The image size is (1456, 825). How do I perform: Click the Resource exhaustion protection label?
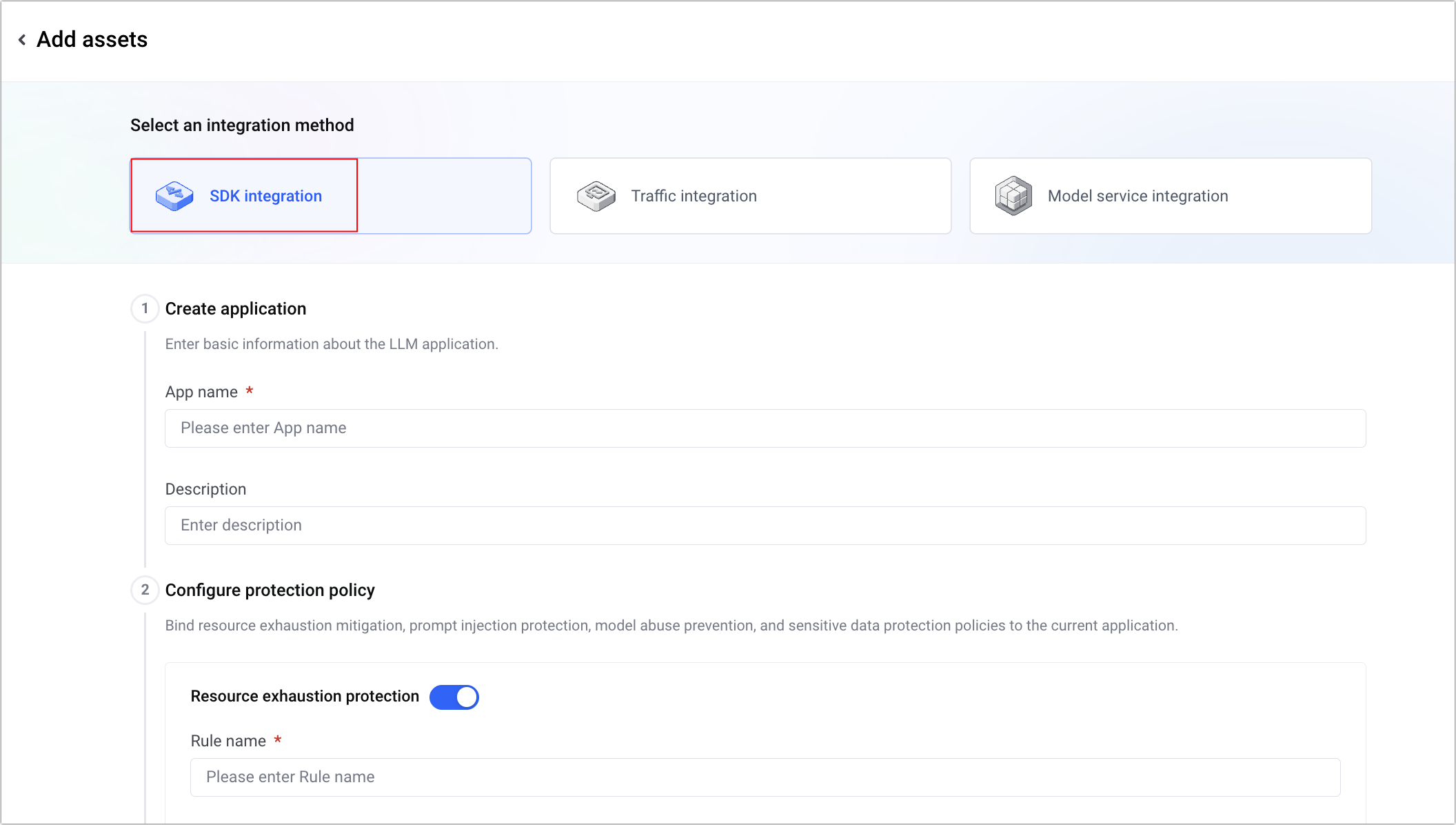[x=305, y=696]
